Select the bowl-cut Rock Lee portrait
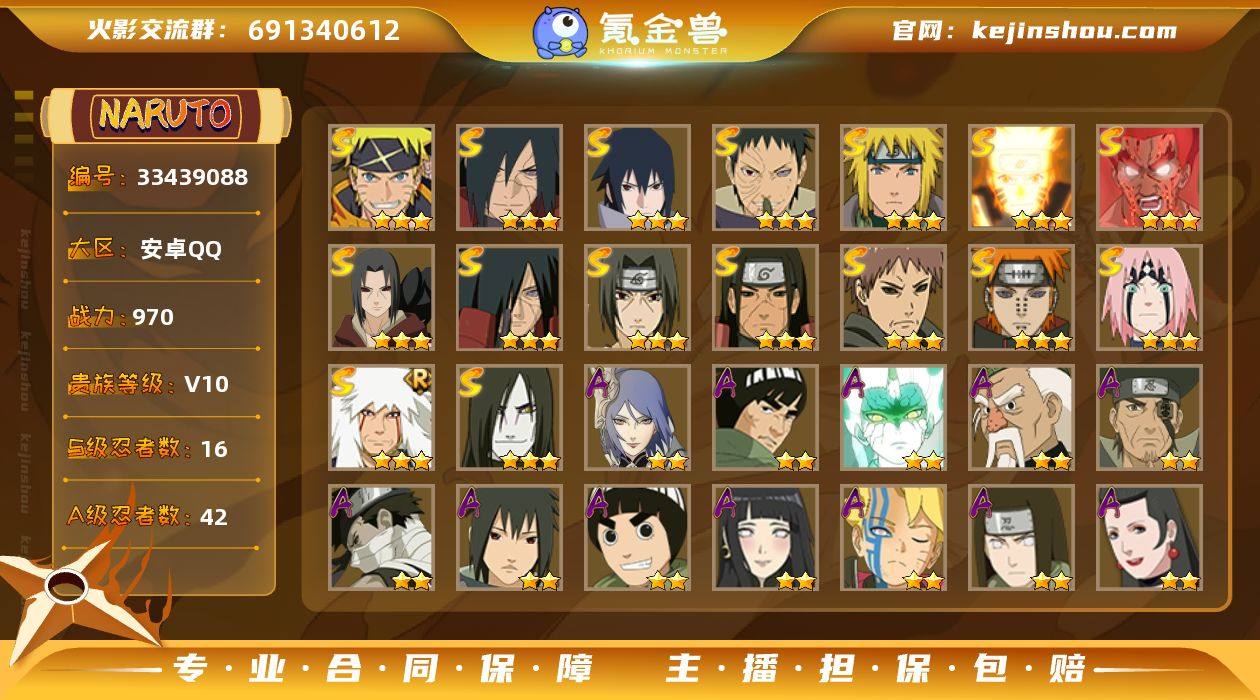1260x700 pixels. [637, 538]
